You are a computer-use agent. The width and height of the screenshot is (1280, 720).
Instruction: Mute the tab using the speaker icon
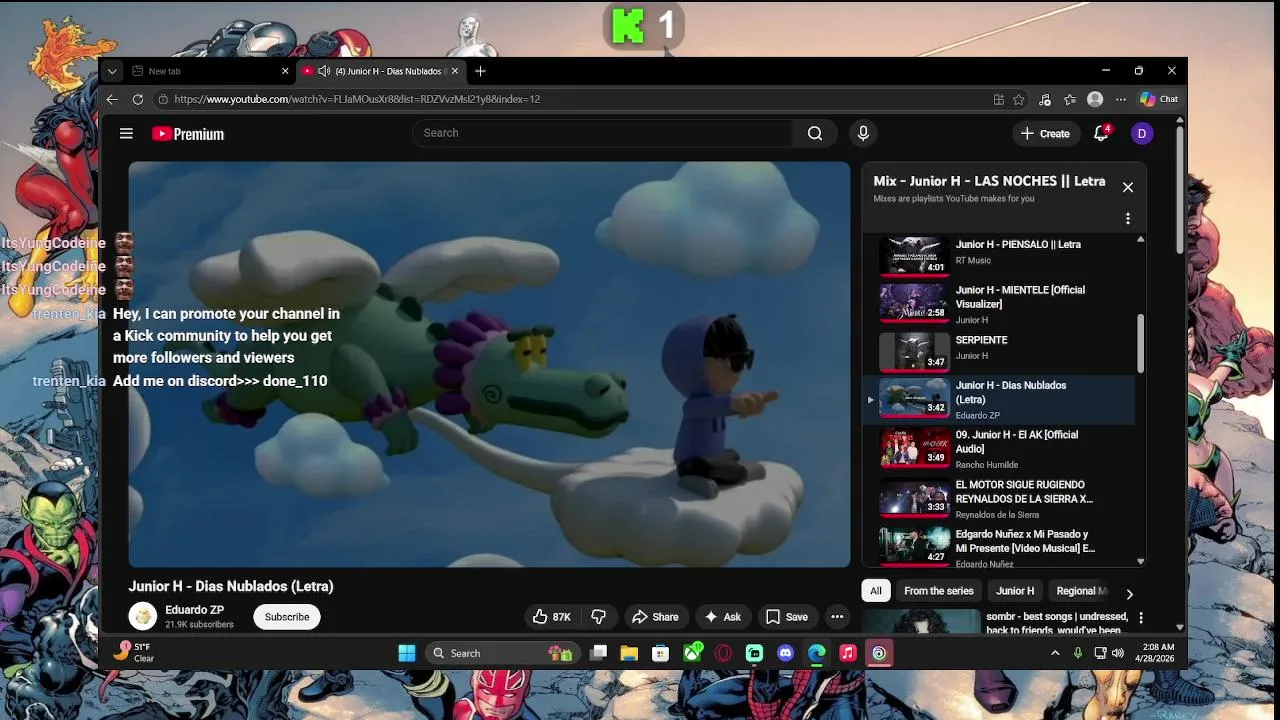pos(324,71)
